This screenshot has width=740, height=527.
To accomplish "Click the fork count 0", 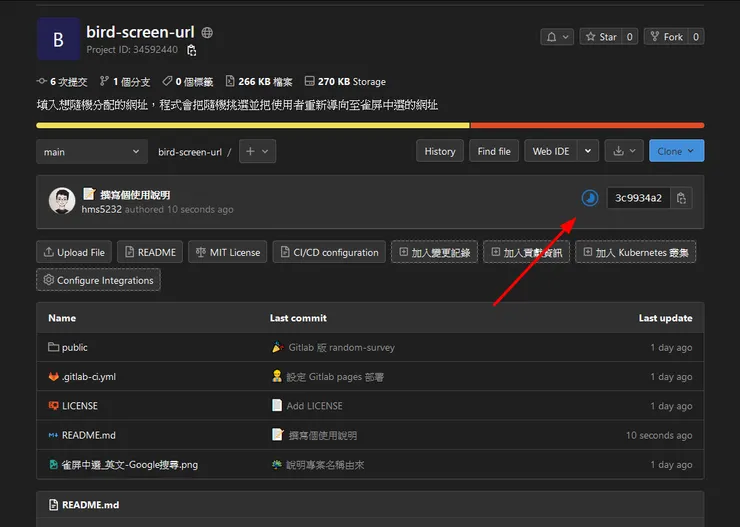I will pos(696,37).
